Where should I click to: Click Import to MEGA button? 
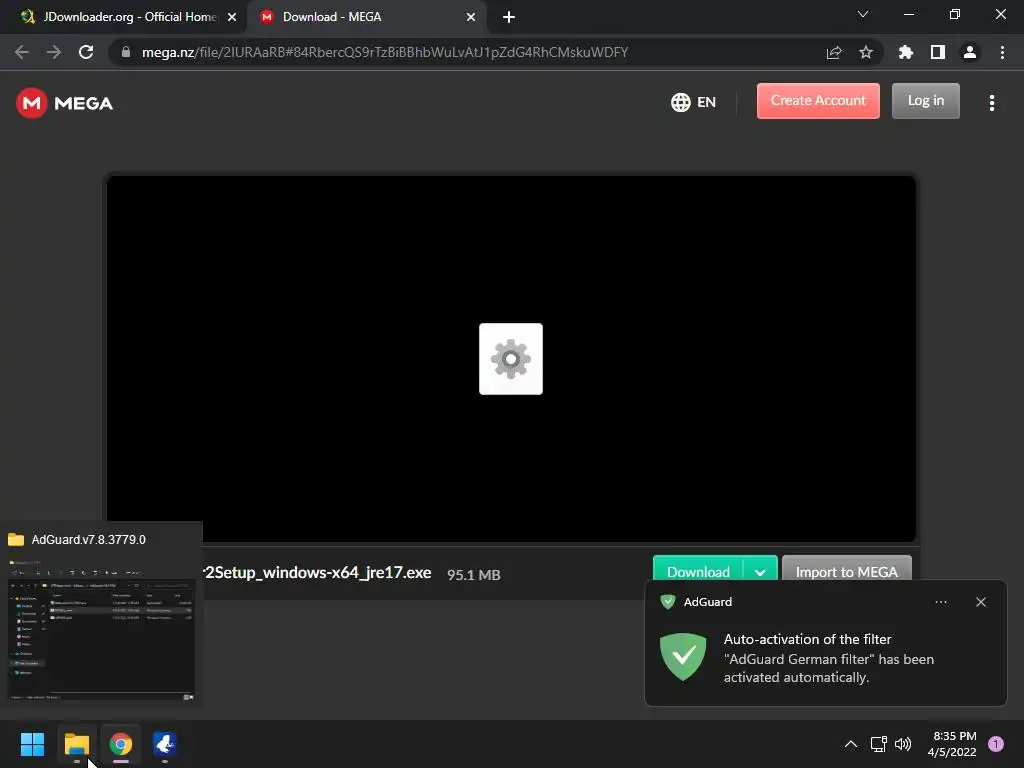tap(846, 571)
